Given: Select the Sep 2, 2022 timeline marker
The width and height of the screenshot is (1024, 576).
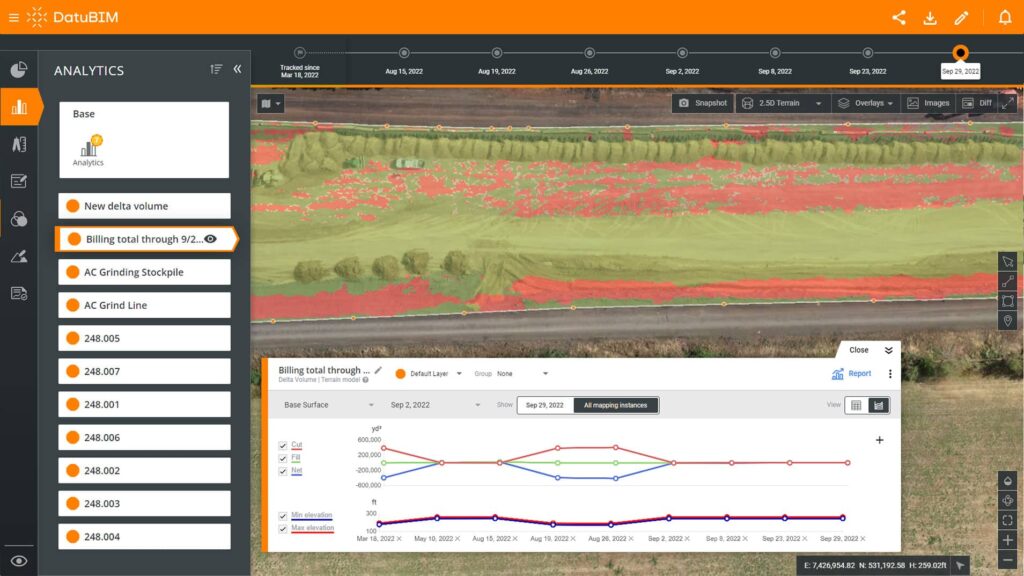Looking at the screenshot, I should tap(682, 53).
